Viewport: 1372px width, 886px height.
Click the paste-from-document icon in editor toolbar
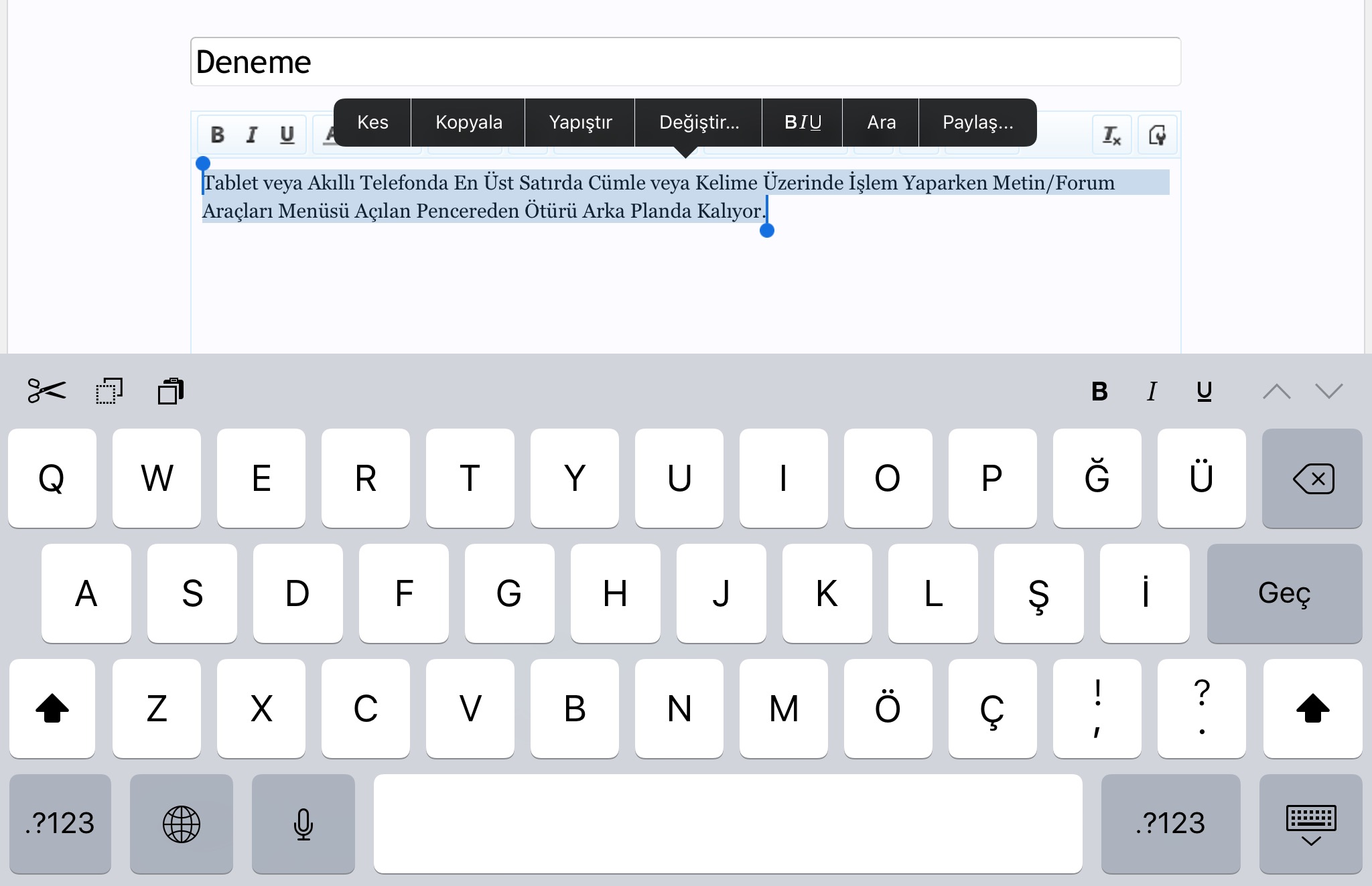pos(1157,135)
